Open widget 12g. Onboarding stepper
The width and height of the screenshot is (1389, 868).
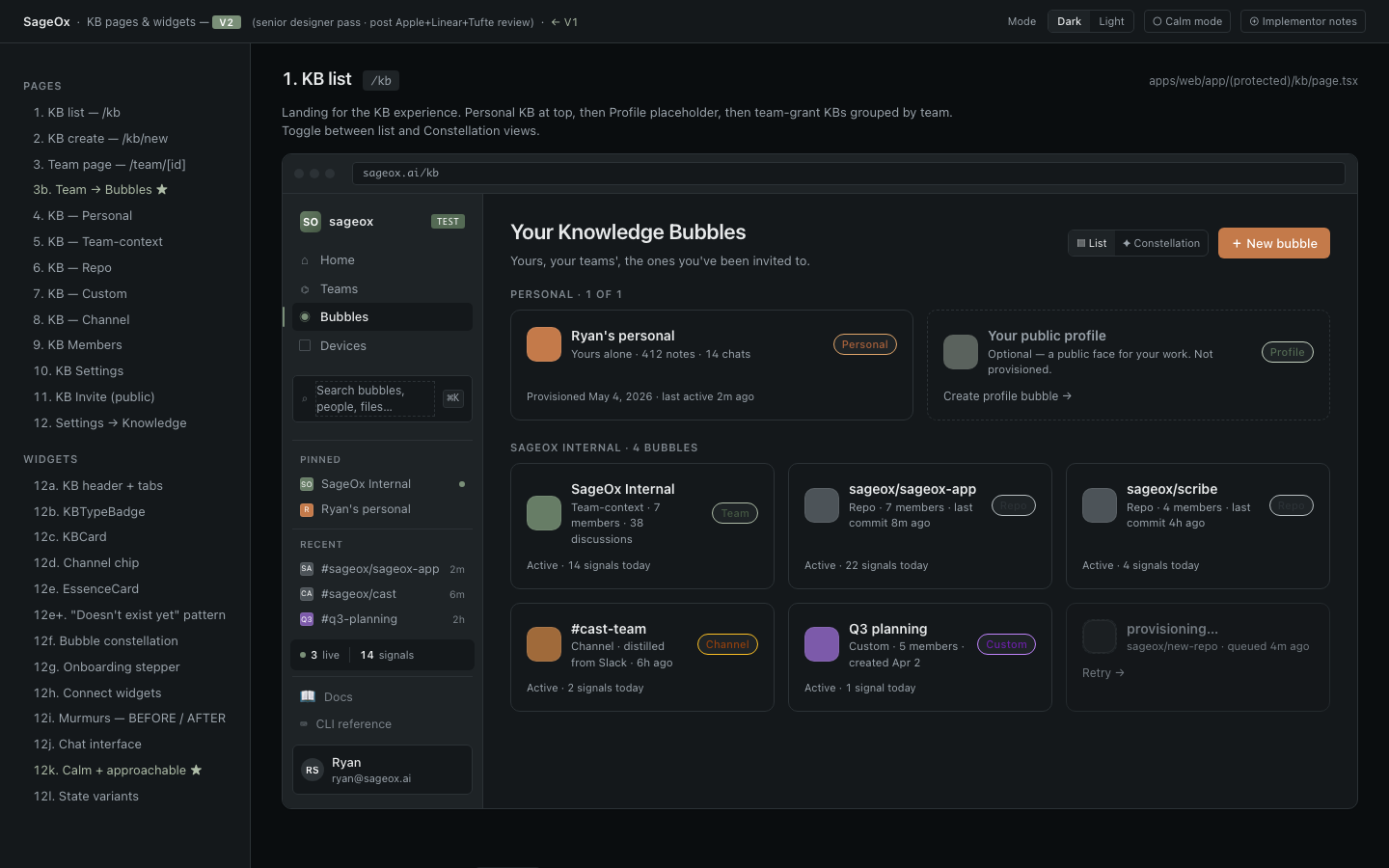pyautogui.click(x=106, y=667)
